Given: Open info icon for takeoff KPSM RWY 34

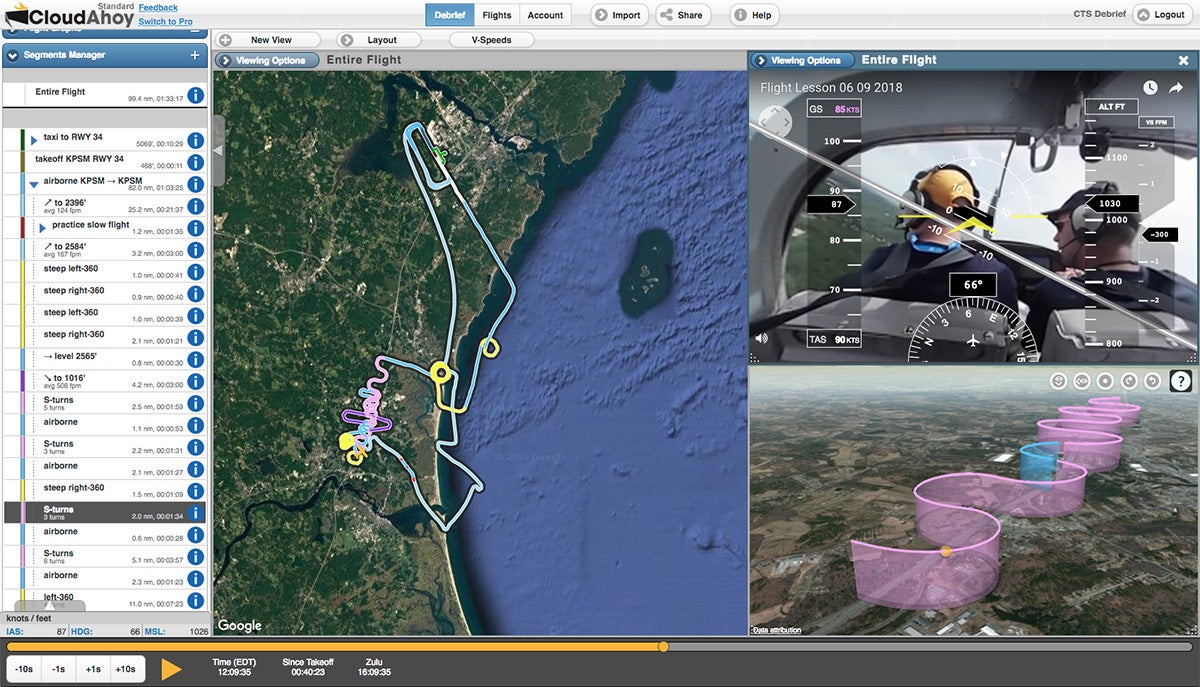Looking at the screenshot, I should [196, 162].
